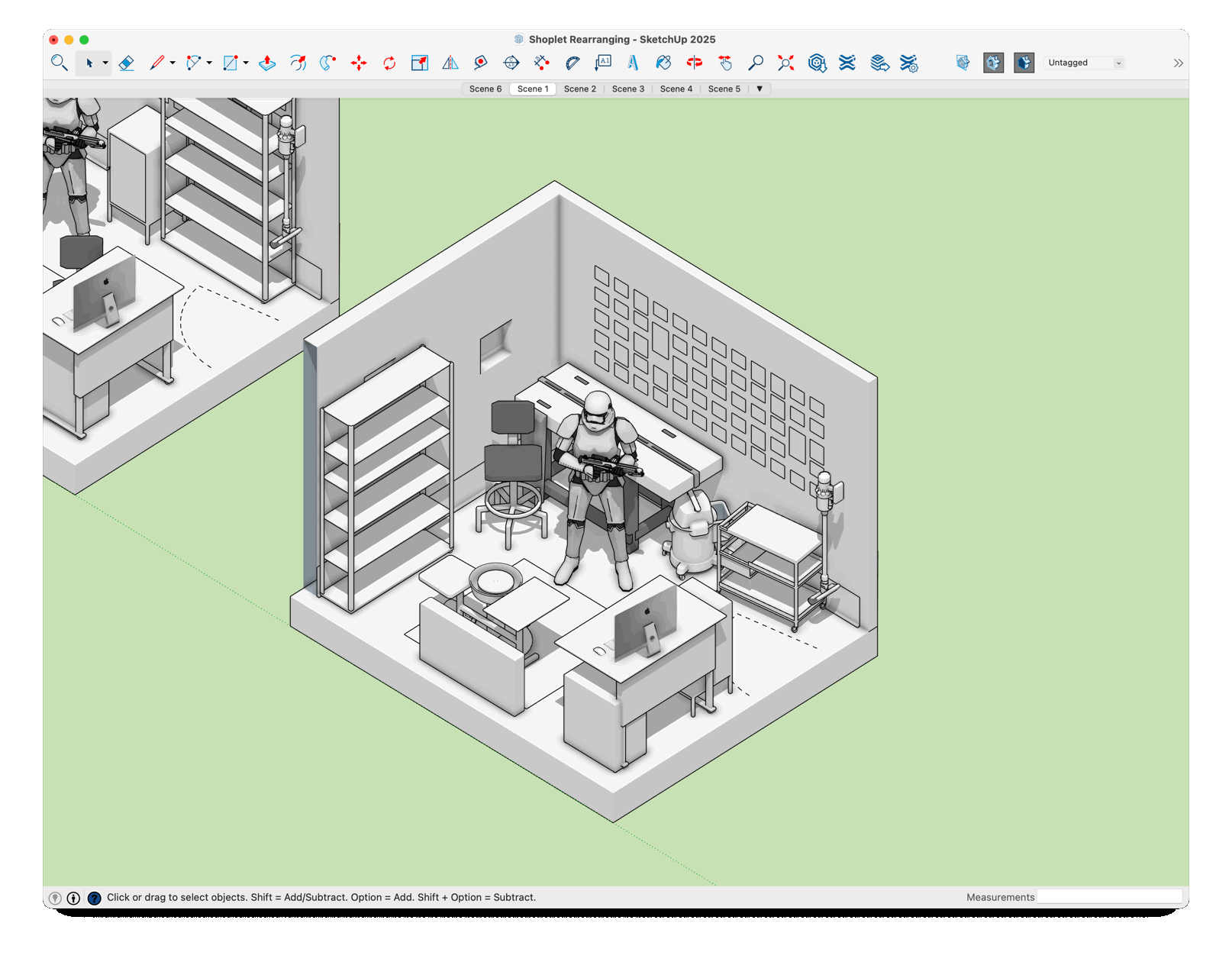Open the Instructor help question icon
1232x965 pixels.
coord(94,898)
